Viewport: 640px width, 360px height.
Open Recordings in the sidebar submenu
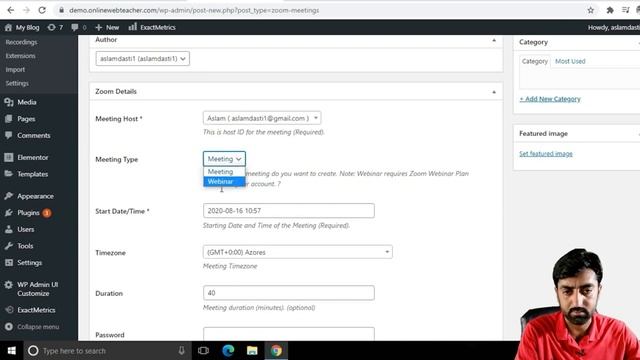21,42
